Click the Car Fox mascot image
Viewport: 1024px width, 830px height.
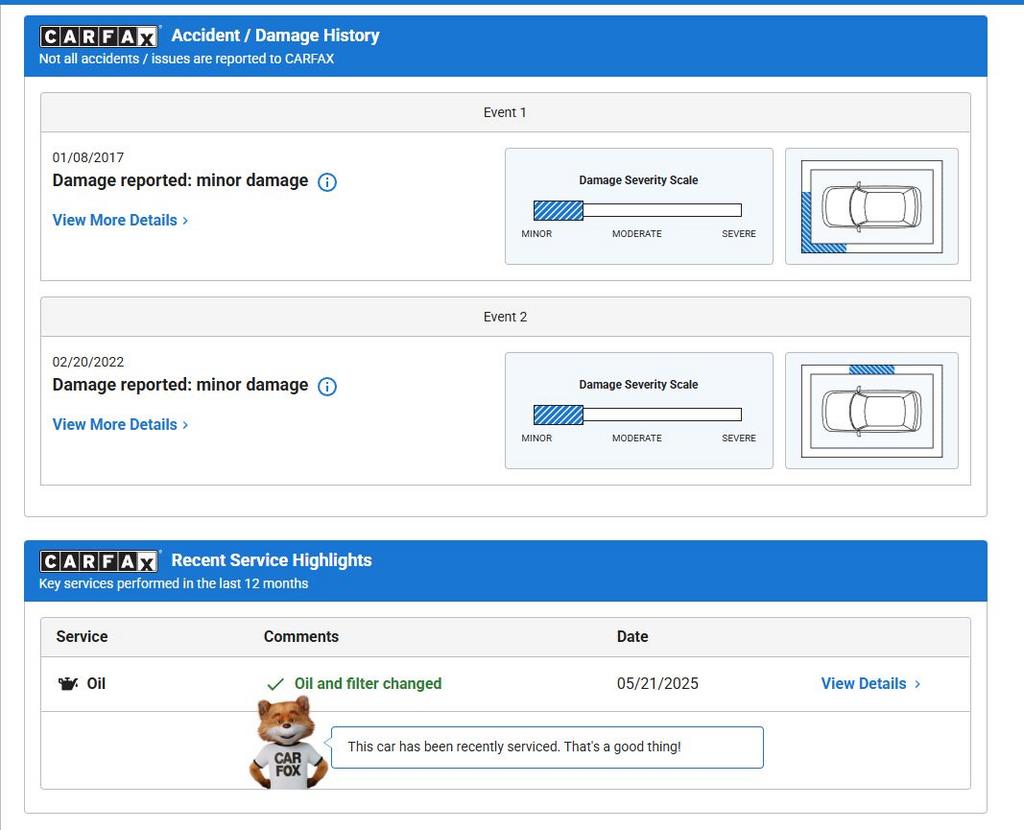pyautogui.click(x=287, y=744)
